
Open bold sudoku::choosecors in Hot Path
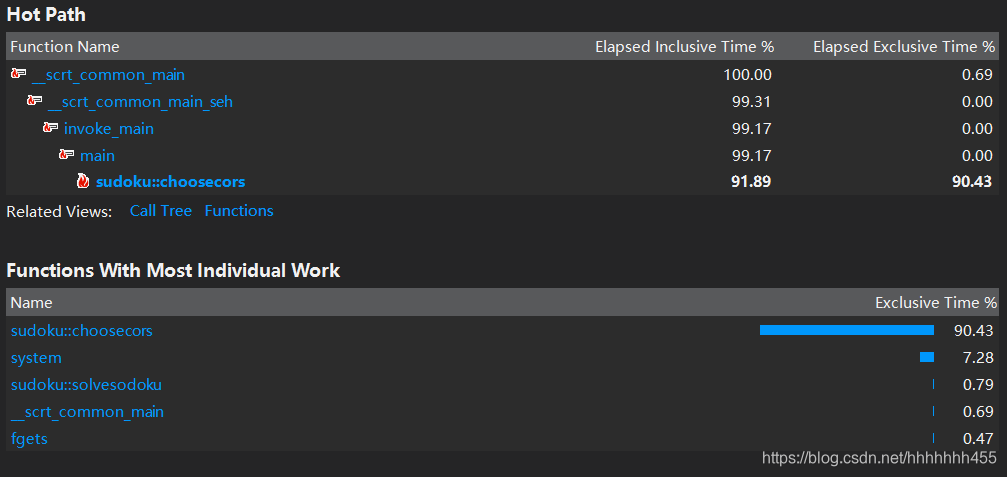[x=171, y=182]
